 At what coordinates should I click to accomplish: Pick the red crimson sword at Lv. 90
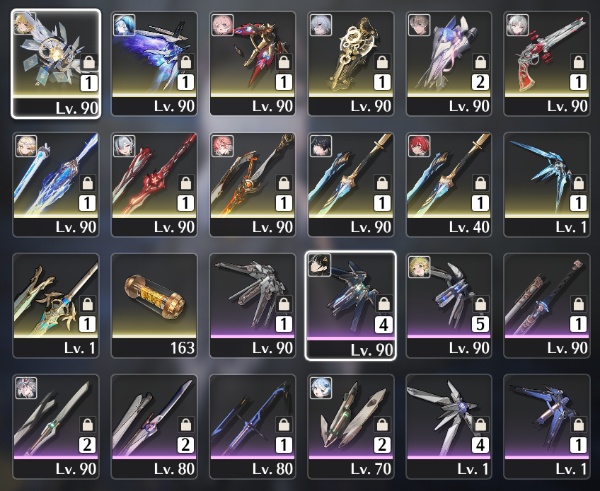pos(154,184)
